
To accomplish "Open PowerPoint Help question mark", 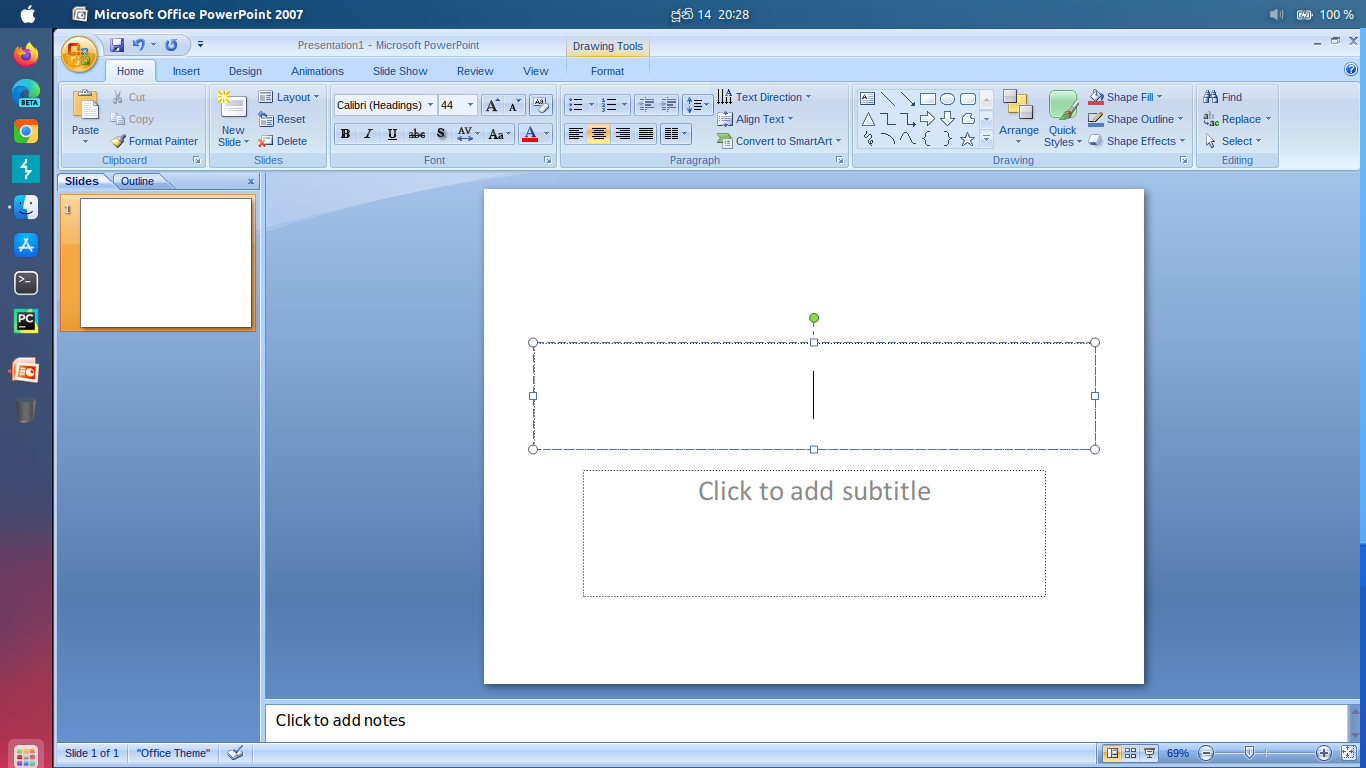I will [1352, 70].
